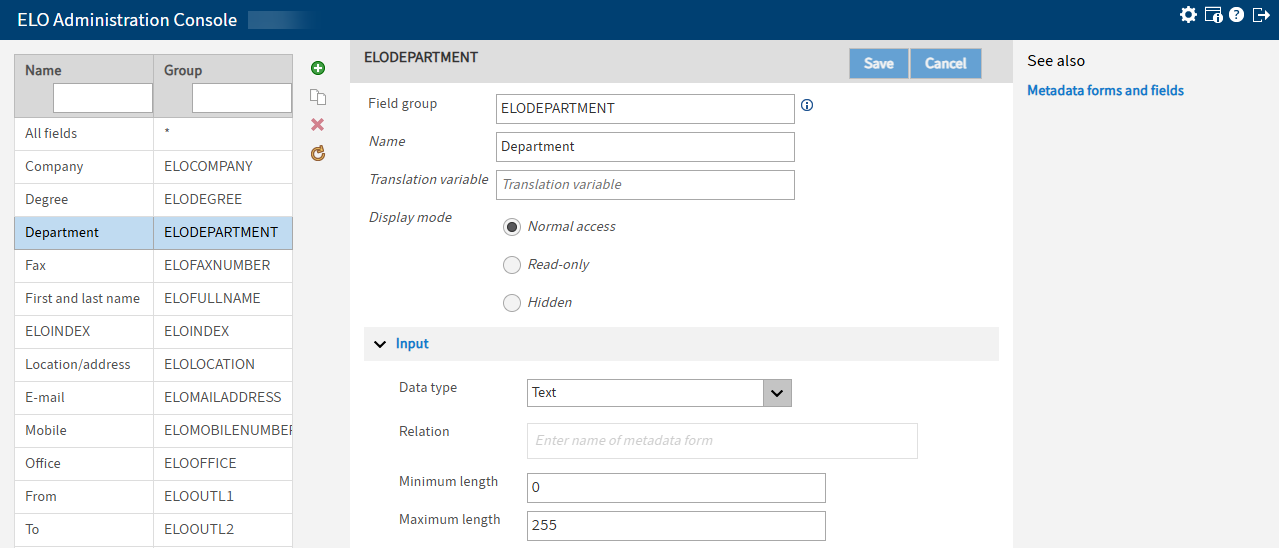Select the ELOINDEX name cell

pyautogui.click(x=83, y=332)
